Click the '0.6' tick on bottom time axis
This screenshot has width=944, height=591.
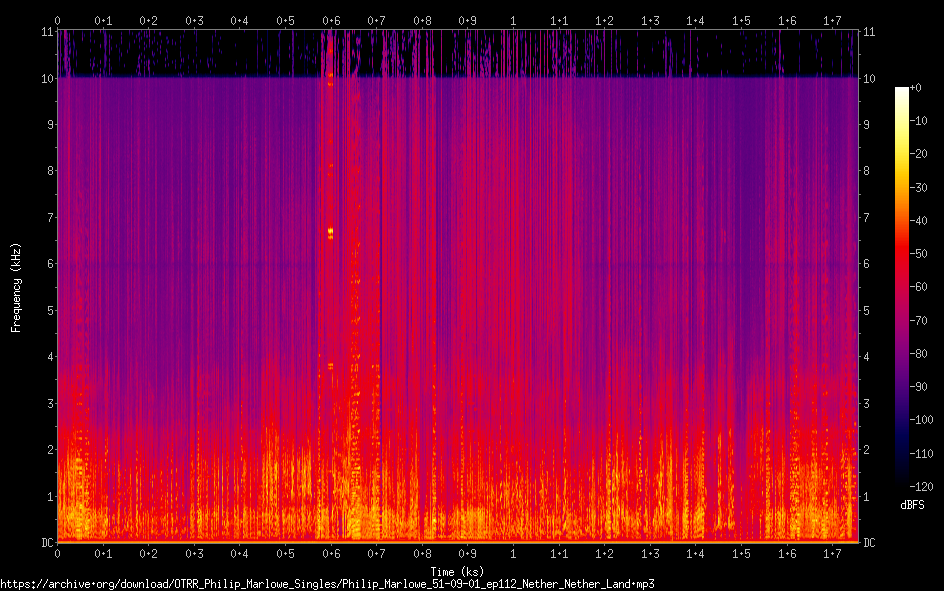(330, 553)
